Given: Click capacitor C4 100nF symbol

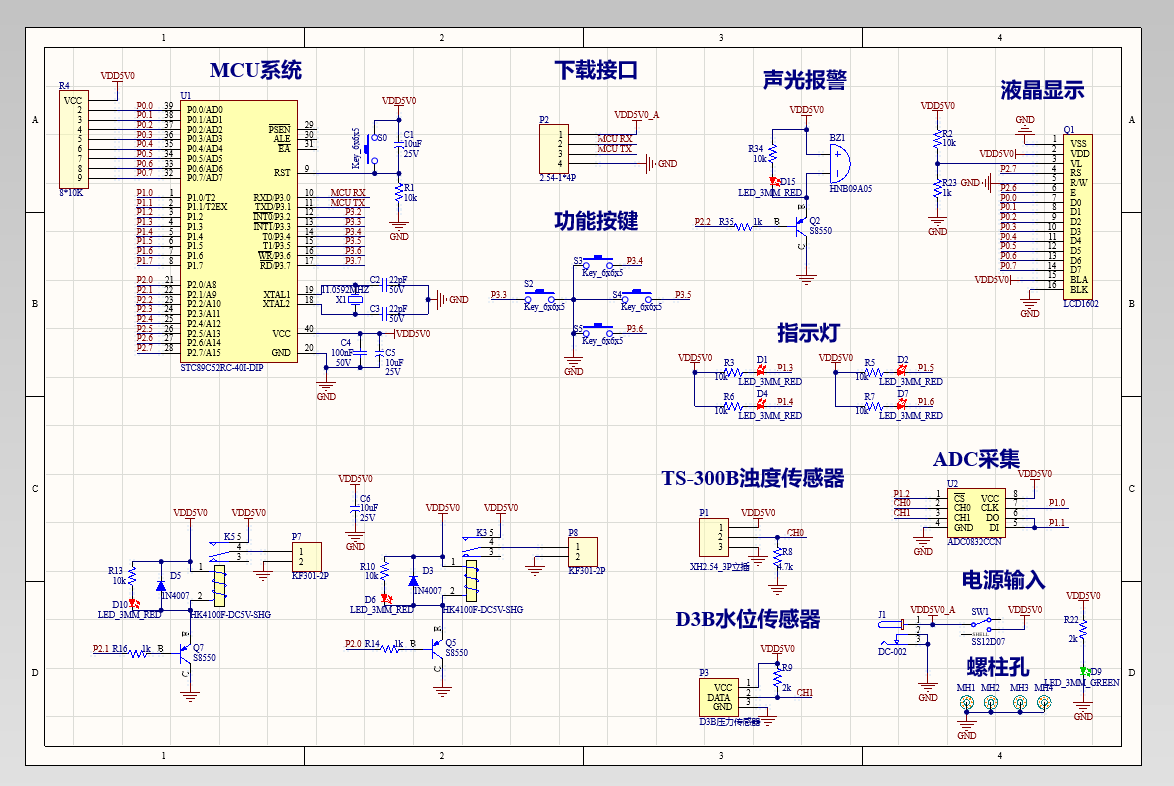Looking at the screenshot, I should pos(360,353).
